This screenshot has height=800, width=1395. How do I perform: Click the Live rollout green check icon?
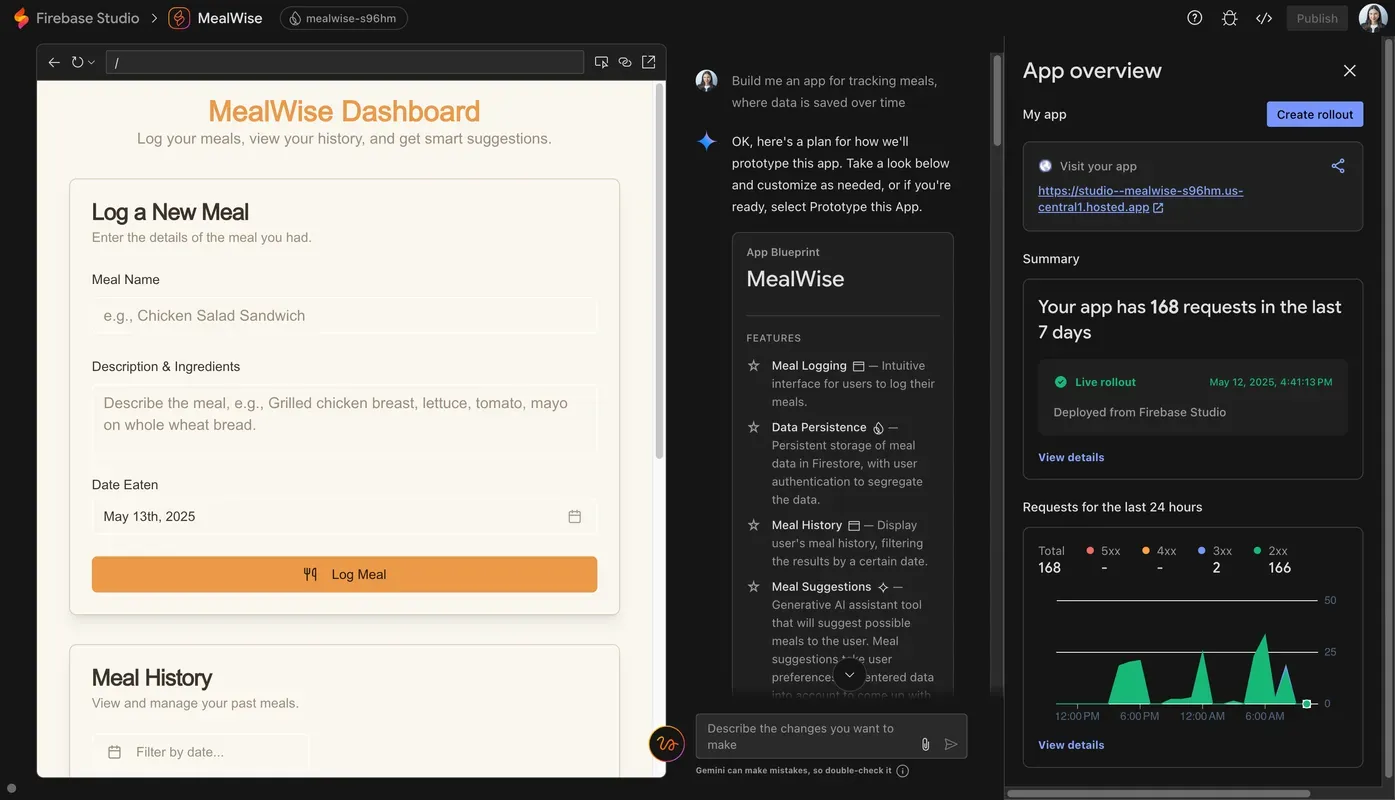click(x=1060, y=382)
